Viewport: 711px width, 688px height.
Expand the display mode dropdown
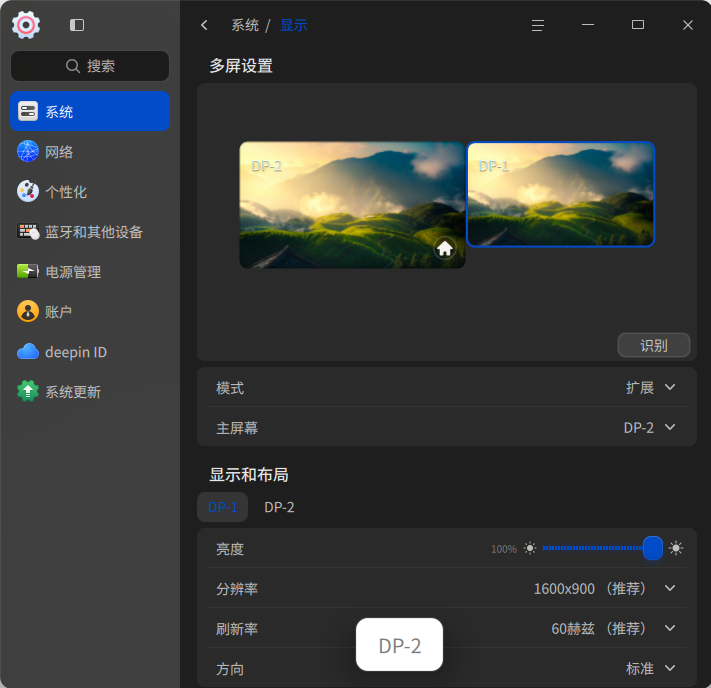pyautogui.click(x=651, y=388)
